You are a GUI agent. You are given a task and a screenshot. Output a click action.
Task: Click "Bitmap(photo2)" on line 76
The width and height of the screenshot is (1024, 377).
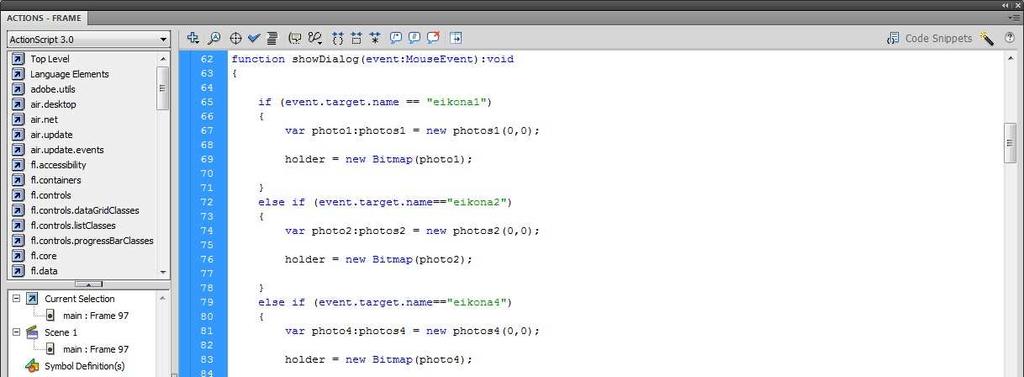(x=419, y=259)
